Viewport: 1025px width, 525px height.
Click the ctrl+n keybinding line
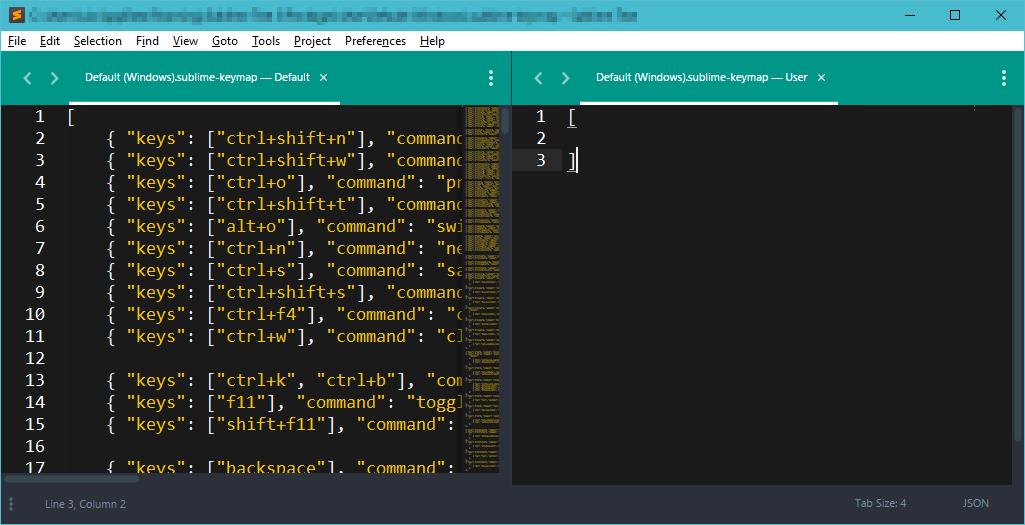coord(285,248)
